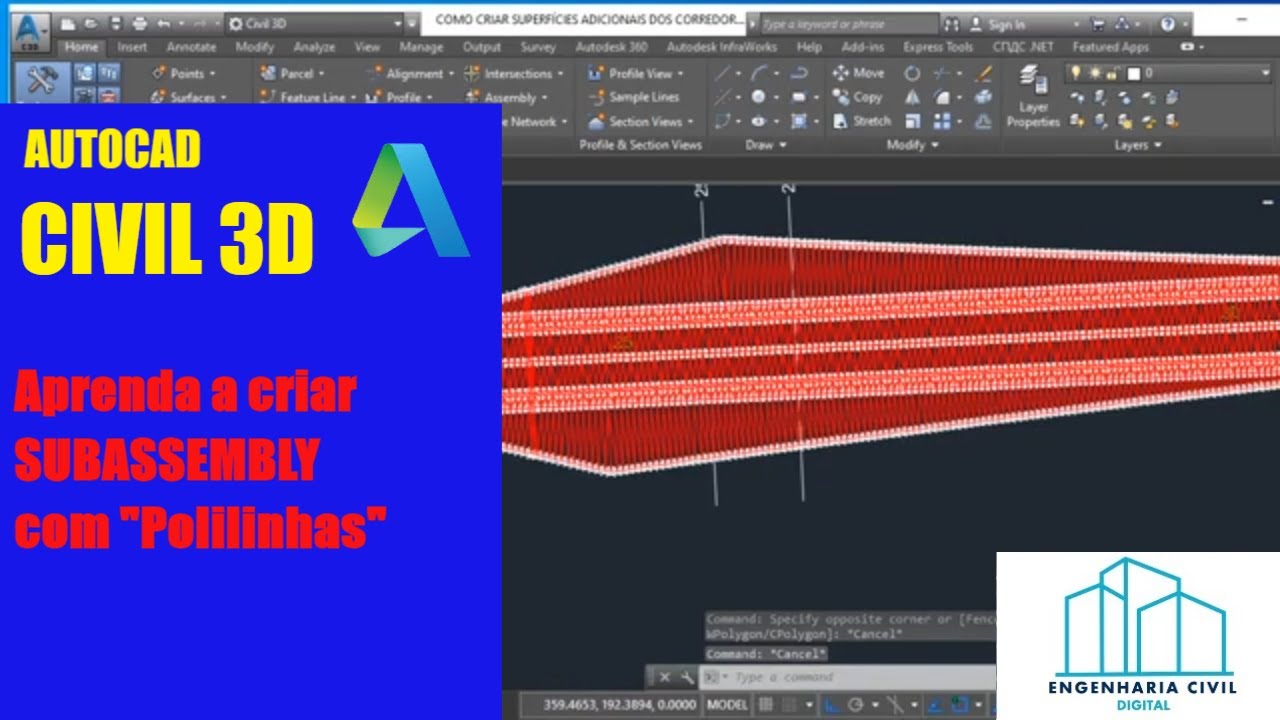The width and height of the screenshot is (1280, 720).
Task: Select the Stretch tool
Action: [860, 121]
